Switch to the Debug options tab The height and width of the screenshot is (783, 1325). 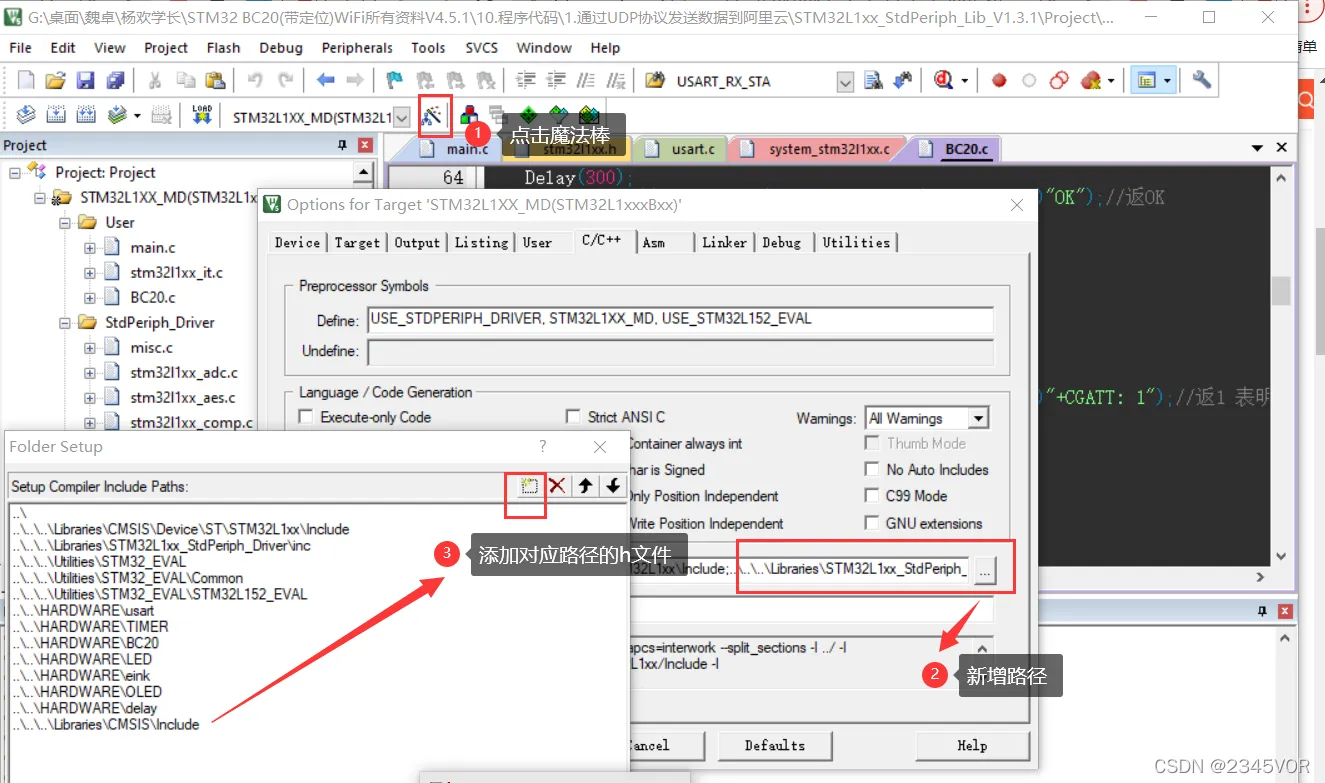click(781, 242)
